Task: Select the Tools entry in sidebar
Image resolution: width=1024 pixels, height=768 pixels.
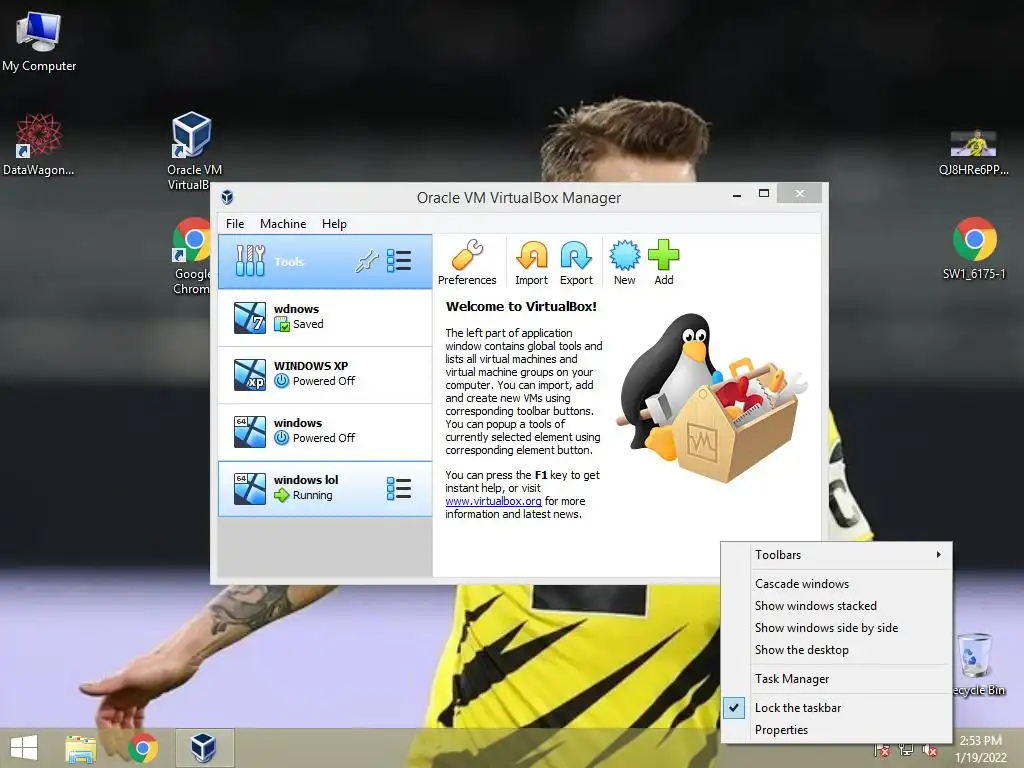Action: click(325, 262)
